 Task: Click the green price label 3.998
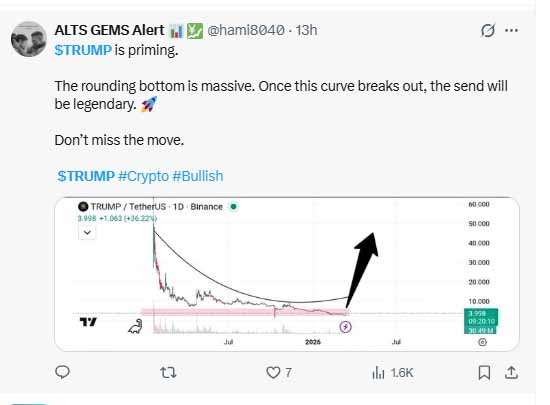pos(477,313)
